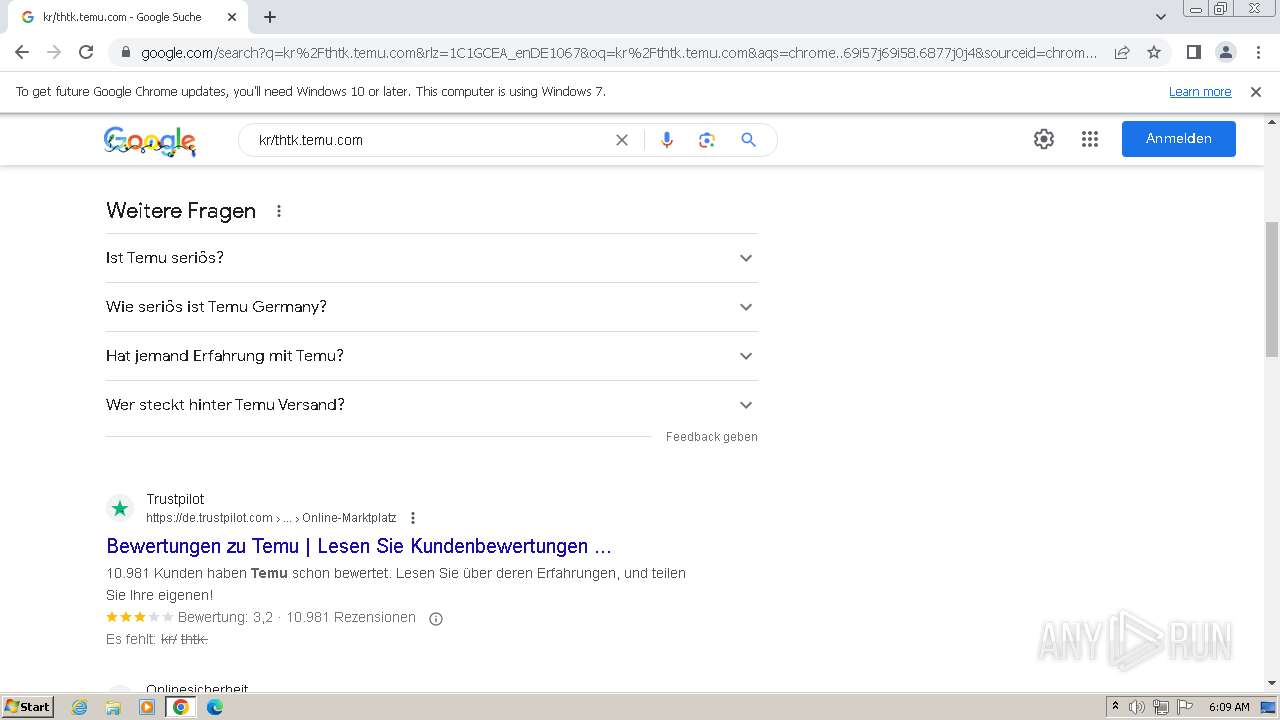1280x720 pixels.
Task: Click the Trustpilot star favicon
Action: 120,508
